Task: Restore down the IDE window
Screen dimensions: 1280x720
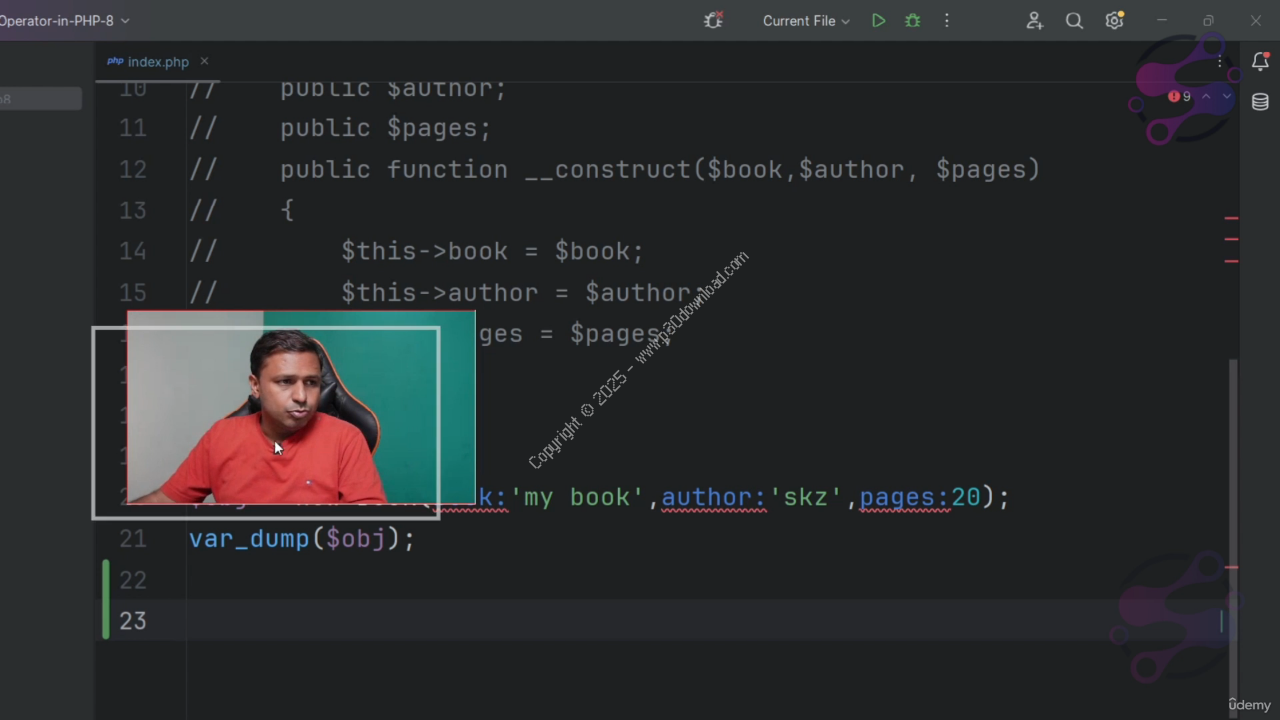Action: pos(1208,20)
